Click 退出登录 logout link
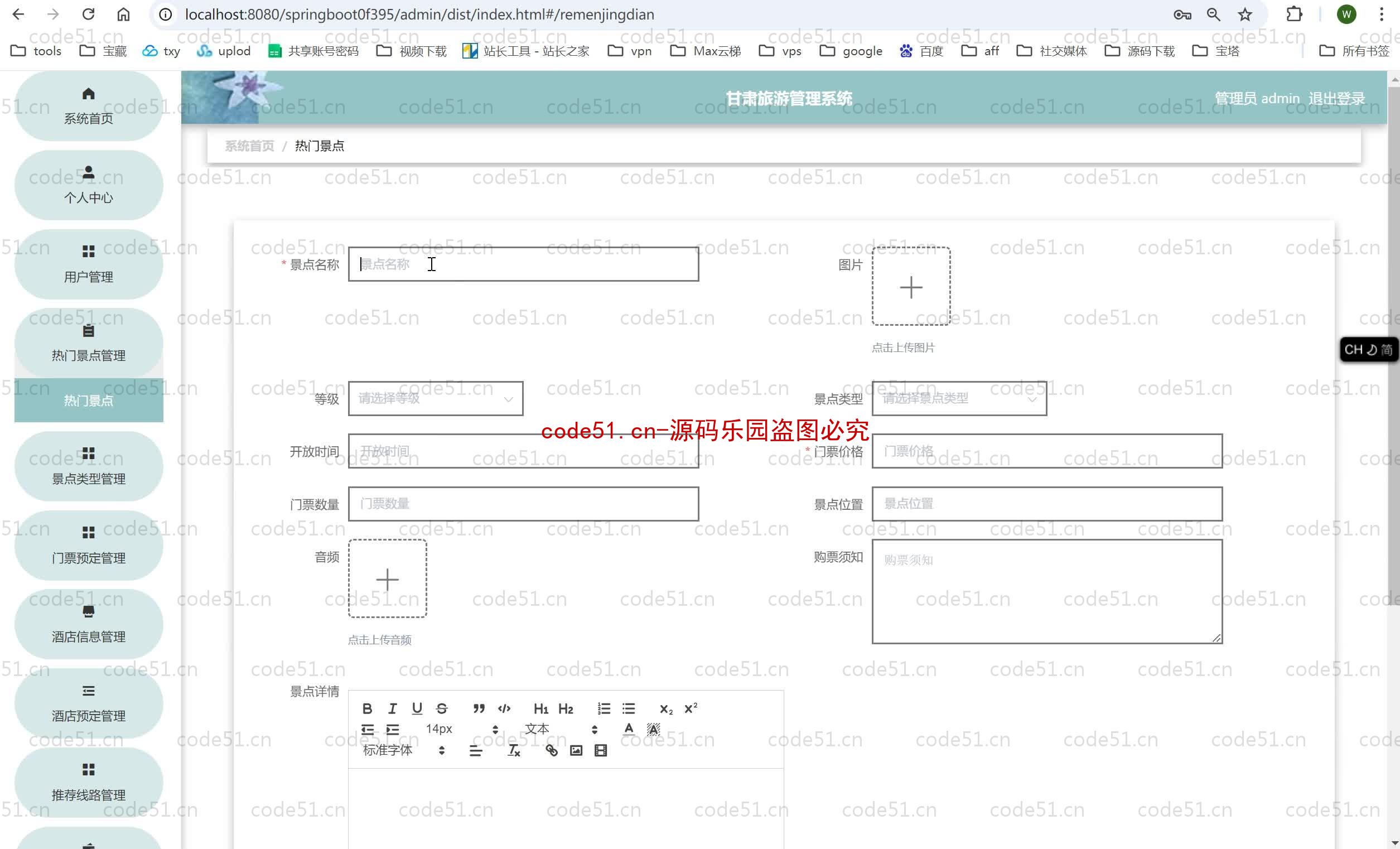This screenshot has height=849, width=1400. [x=1336, y=98]
